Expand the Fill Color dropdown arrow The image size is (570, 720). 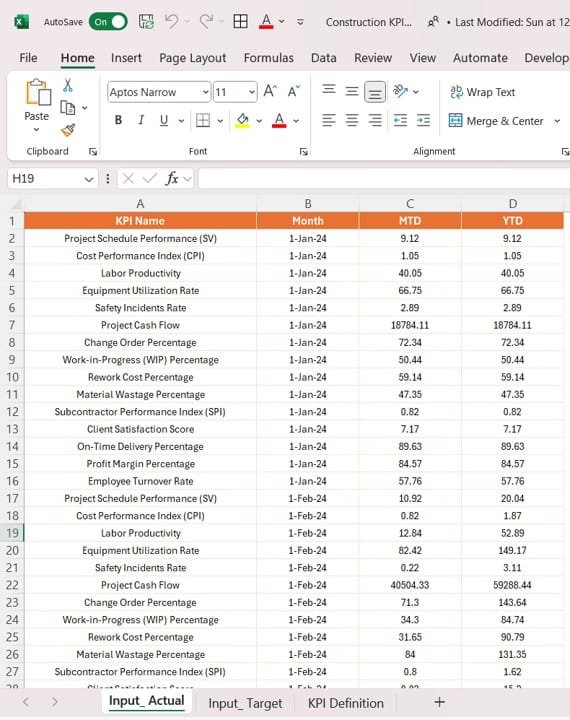pos(260,121)
